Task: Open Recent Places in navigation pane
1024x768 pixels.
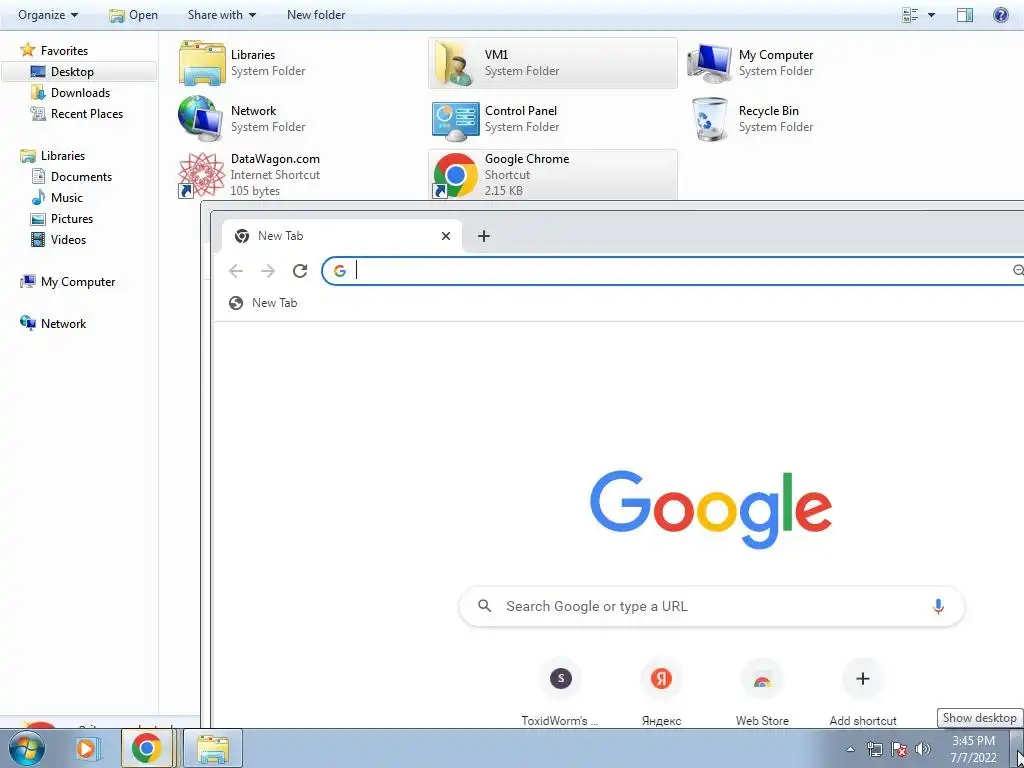Action: coord(87,114)
